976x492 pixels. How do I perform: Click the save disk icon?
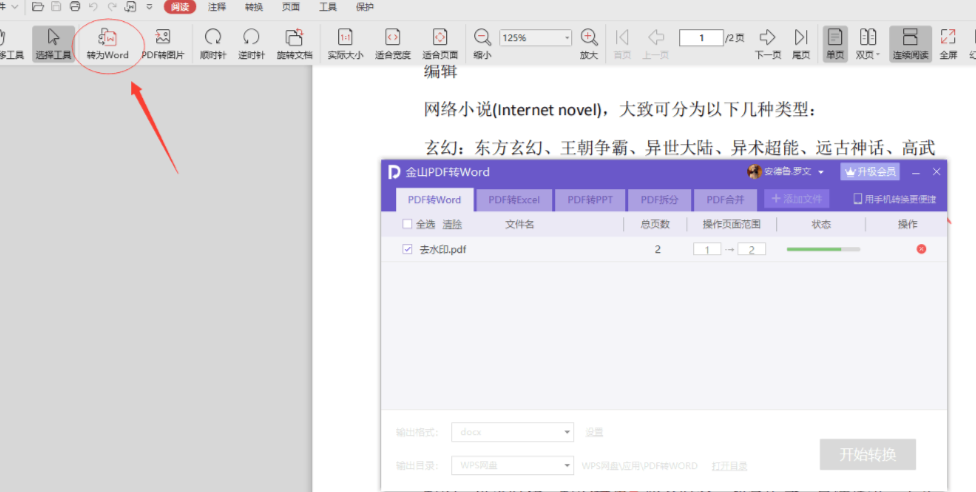coord(56,7)
